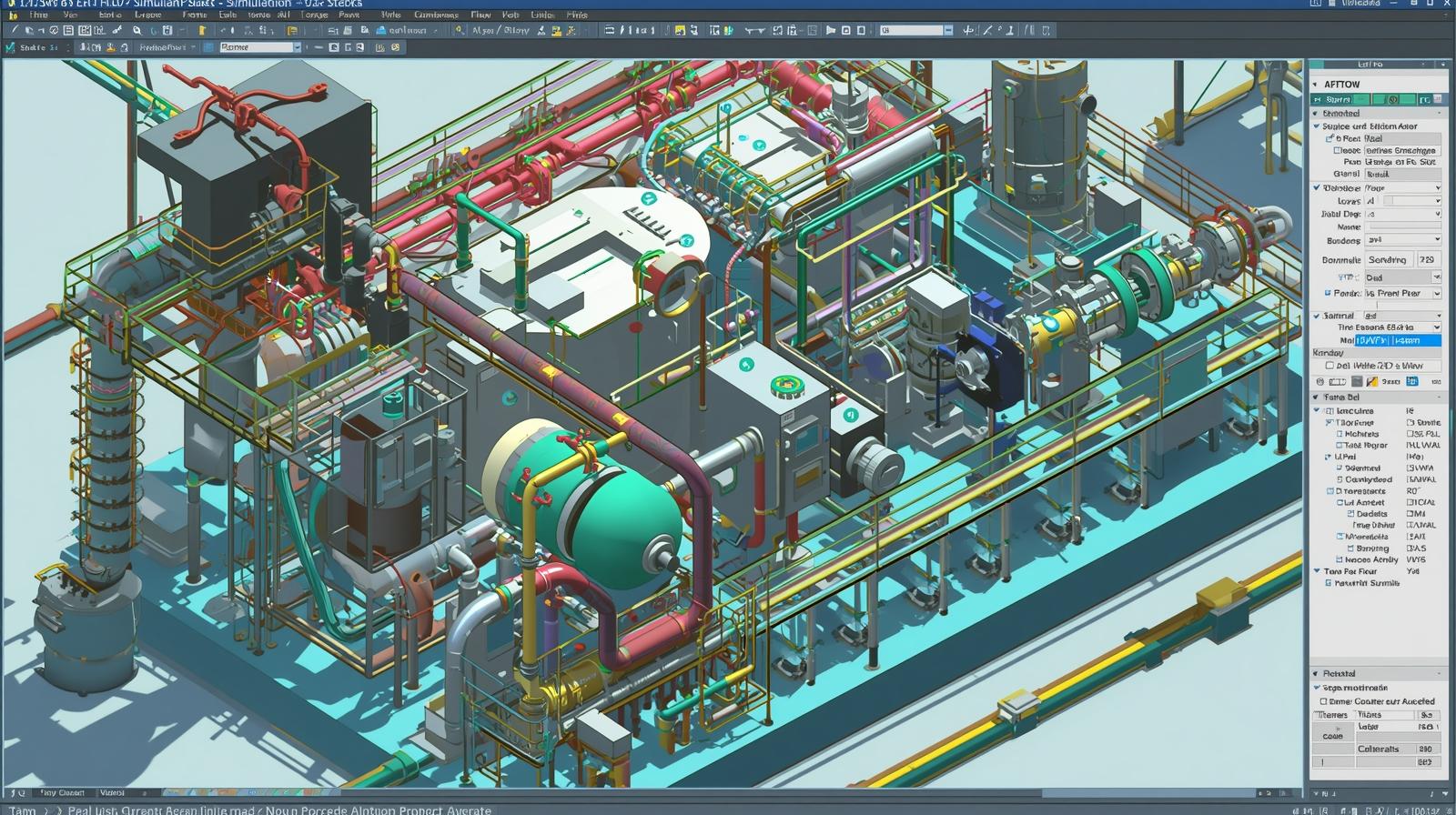Enable the 'Del Wilte 2D' checkbox
Image resolution: width=1456 pixels, height=815 pixels.
click(x=1330, y=366)
